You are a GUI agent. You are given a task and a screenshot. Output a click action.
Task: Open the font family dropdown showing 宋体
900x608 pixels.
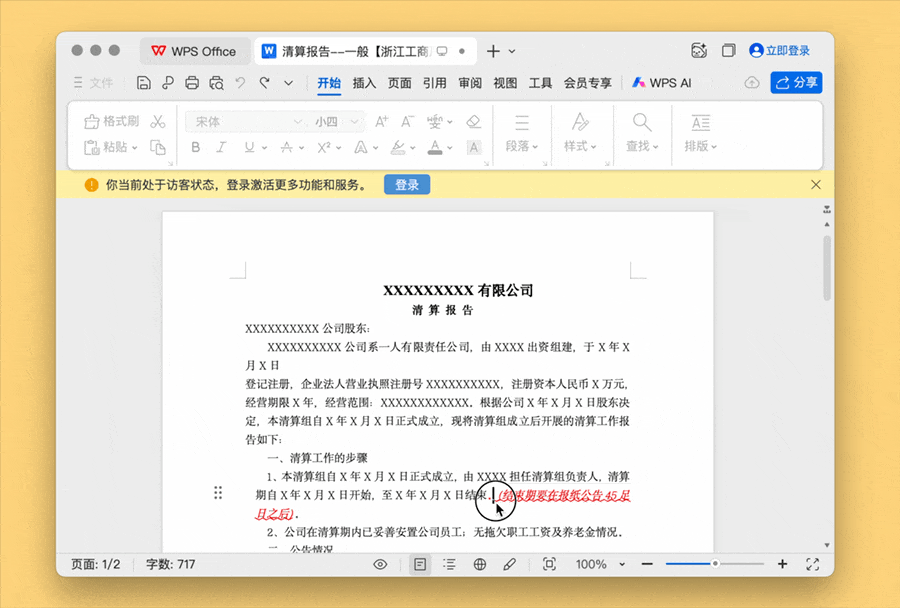[245, 120]
